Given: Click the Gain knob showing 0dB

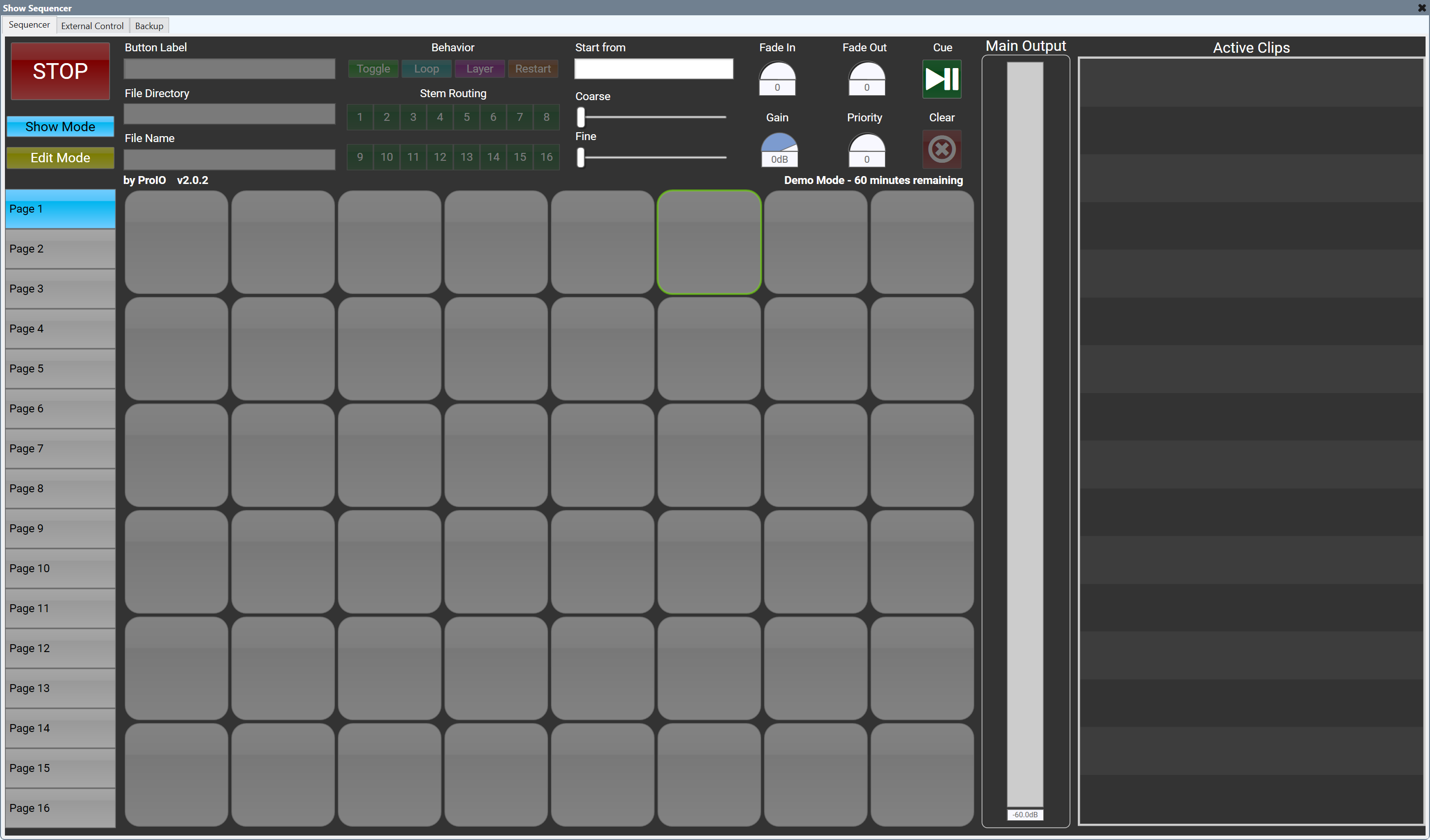Looking at the screenshot, I should coord(778,148).
